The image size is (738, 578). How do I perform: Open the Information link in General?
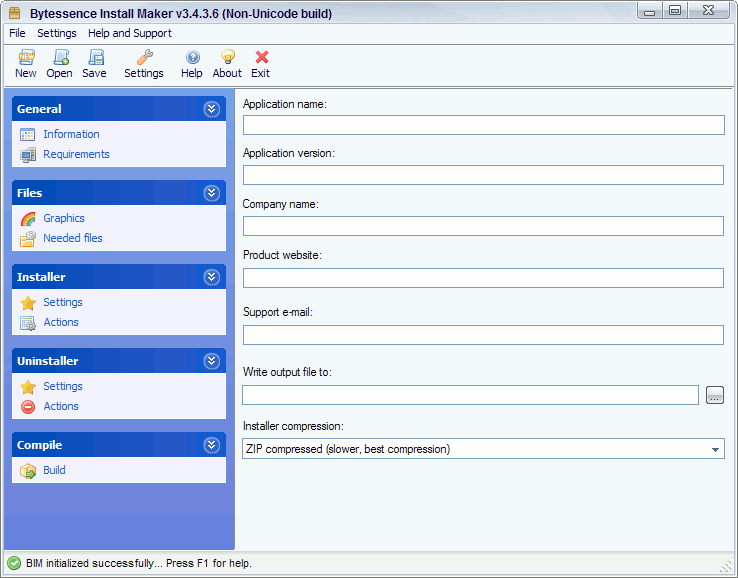pos(72,134)
